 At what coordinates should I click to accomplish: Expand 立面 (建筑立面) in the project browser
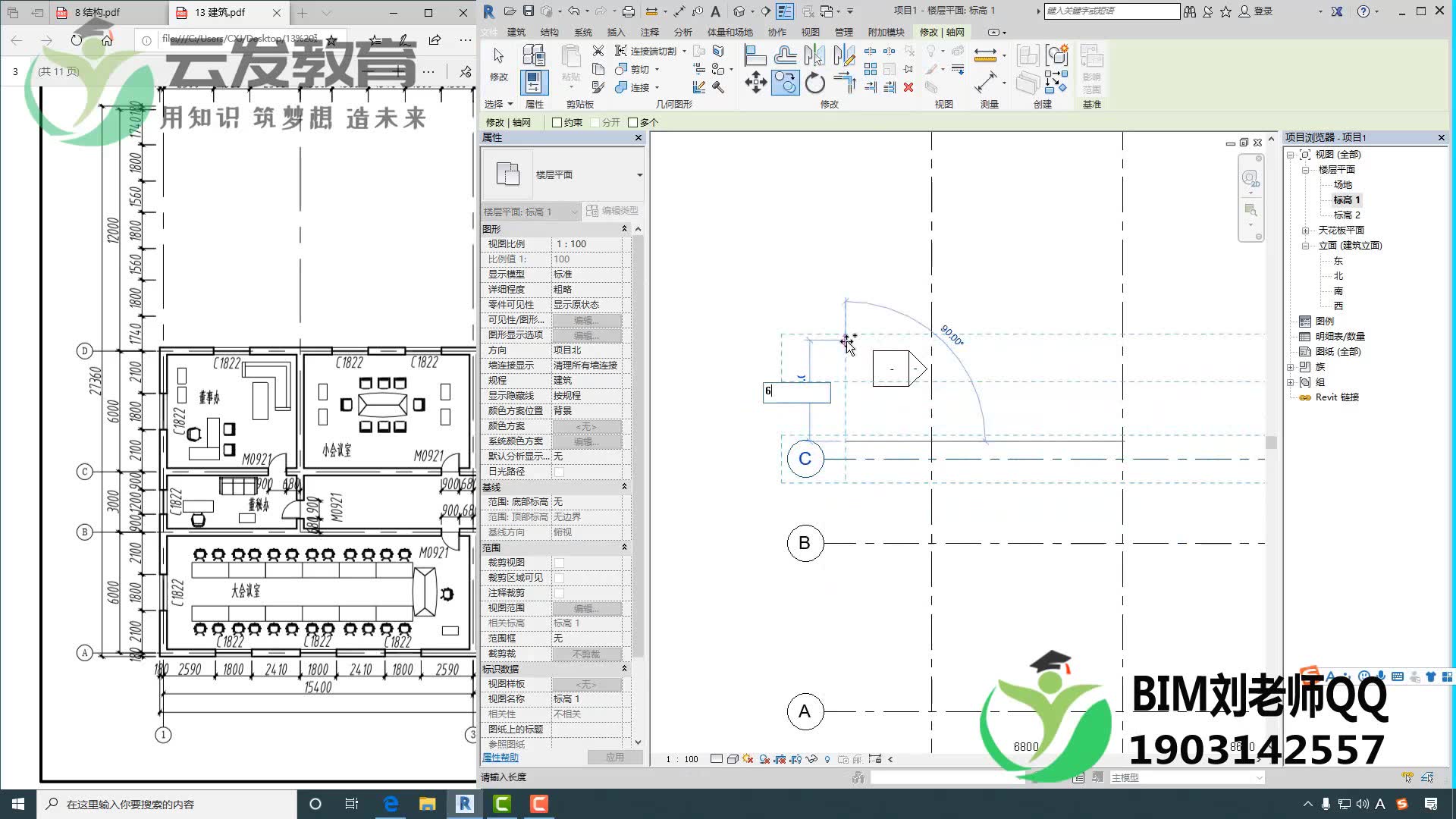(1306, 245)
